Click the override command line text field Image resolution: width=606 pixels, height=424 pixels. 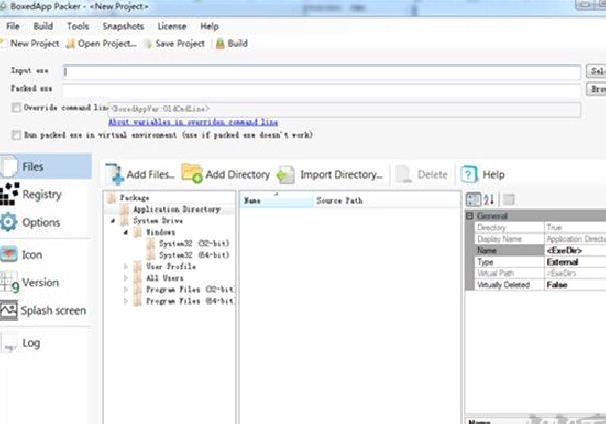point(344,109)
